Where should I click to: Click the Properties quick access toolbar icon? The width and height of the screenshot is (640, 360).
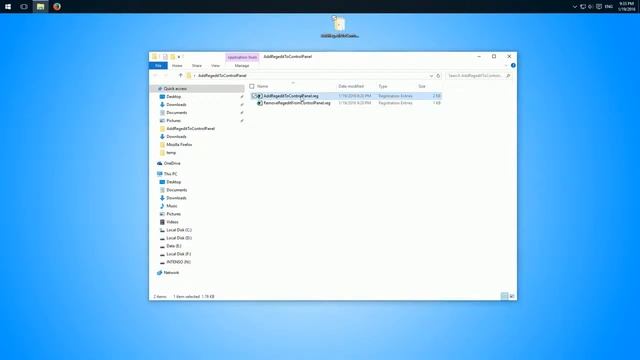pyautogui.click(x=165, y=57)
